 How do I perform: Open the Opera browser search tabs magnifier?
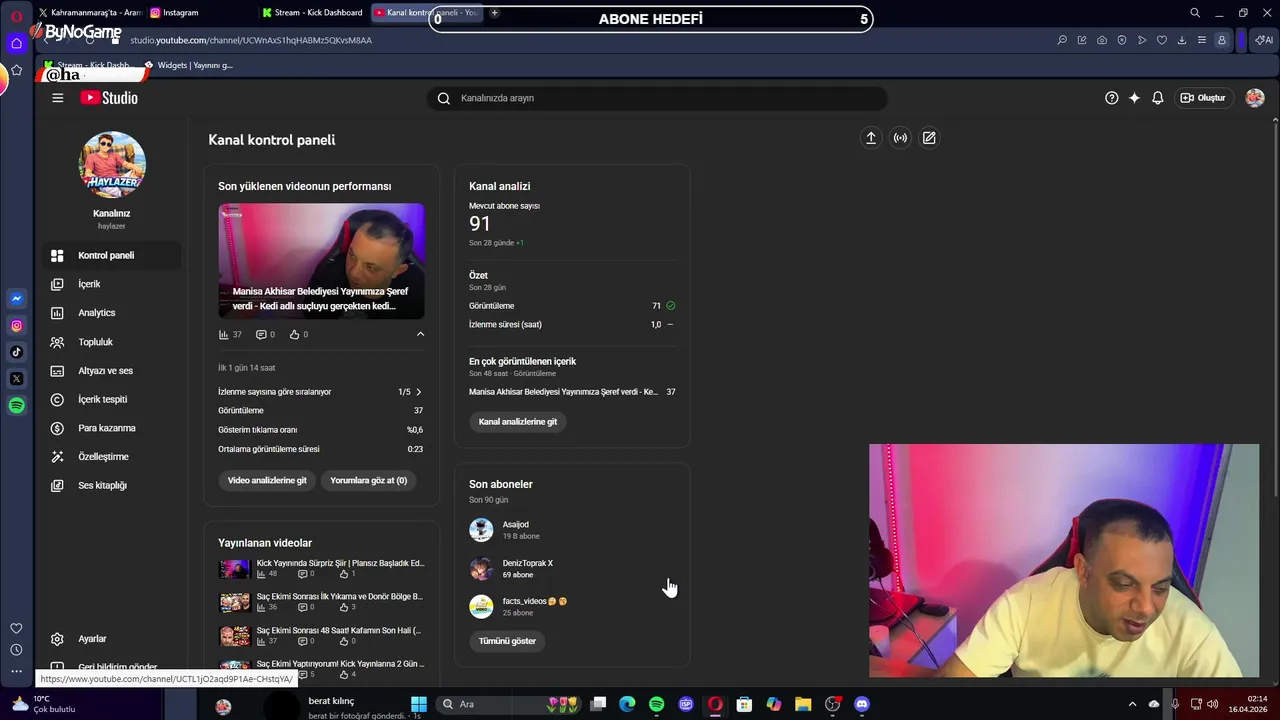click(1195, 13)
